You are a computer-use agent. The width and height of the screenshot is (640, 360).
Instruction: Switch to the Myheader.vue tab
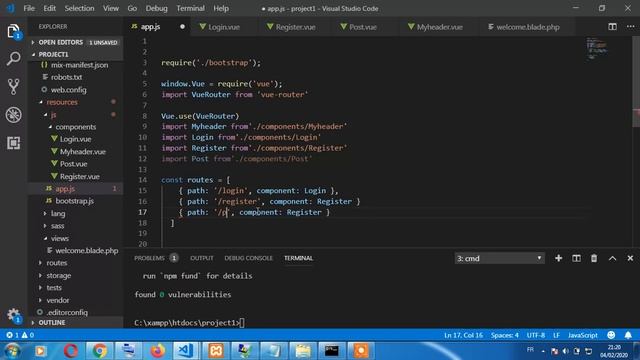point(440,27)
